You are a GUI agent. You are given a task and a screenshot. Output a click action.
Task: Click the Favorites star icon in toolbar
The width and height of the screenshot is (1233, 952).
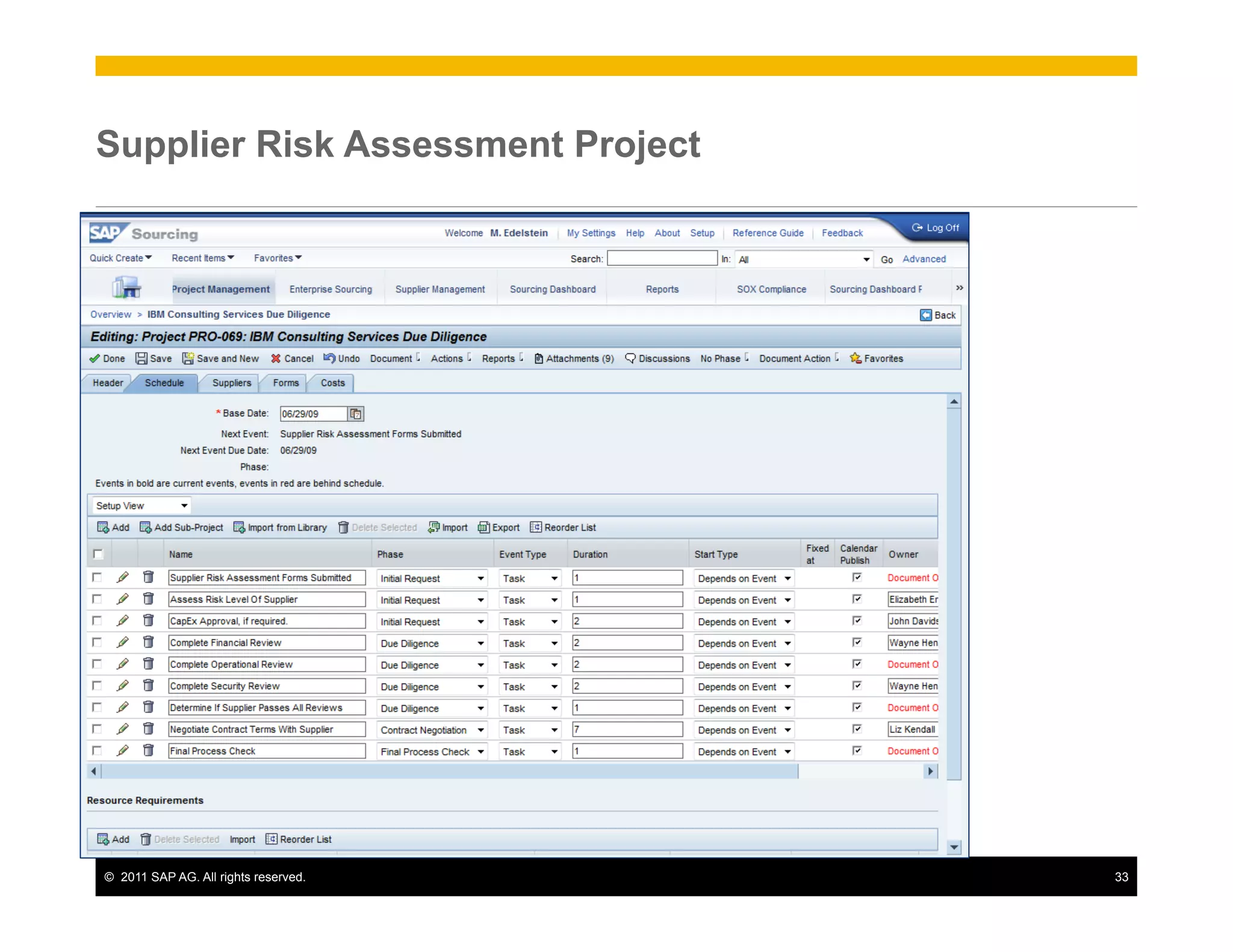[x=855, y=358]
